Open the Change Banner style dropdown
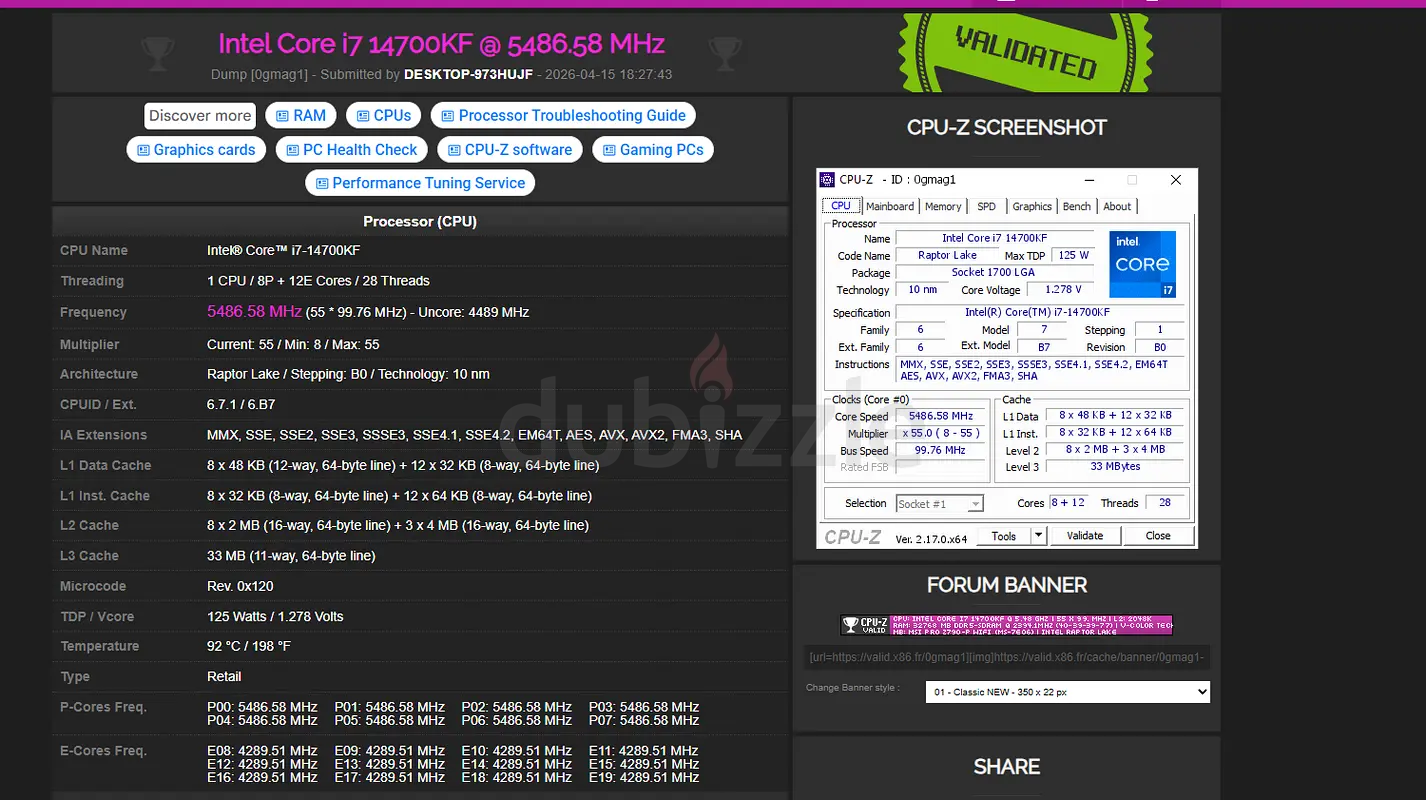 coord(1067,692)
